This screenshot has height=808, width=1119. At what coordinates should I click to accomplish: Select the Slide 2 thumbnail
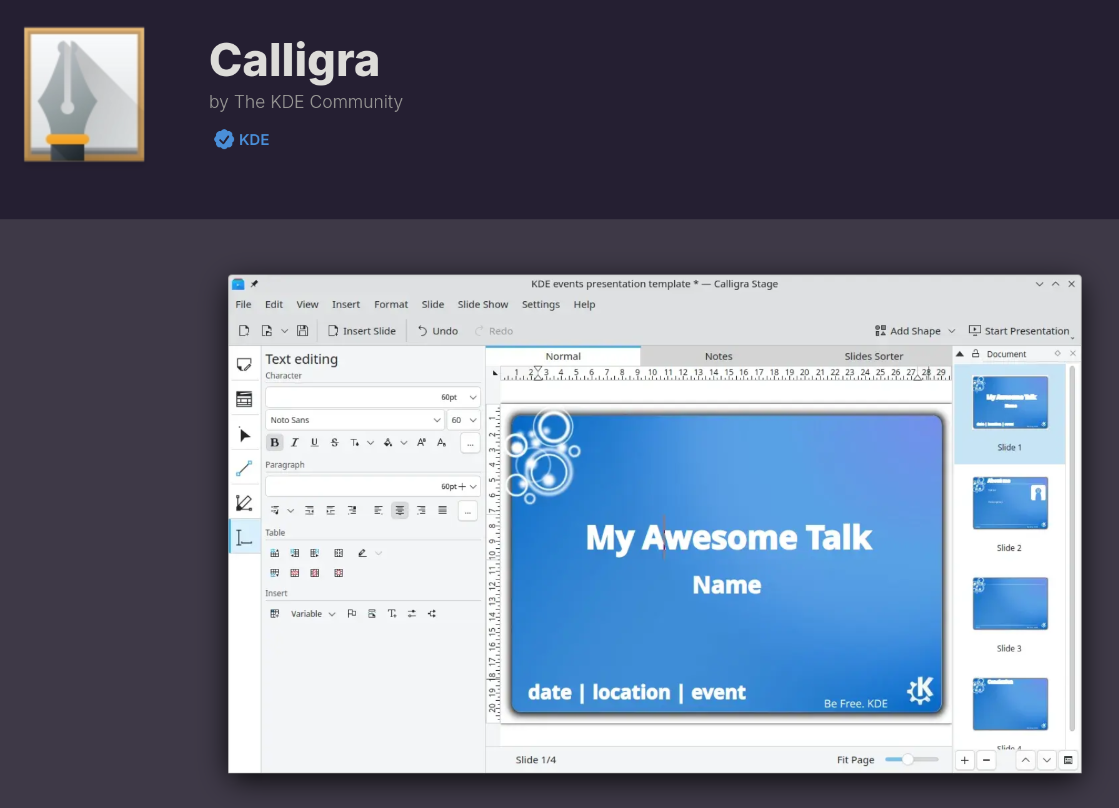point(1010,504)
